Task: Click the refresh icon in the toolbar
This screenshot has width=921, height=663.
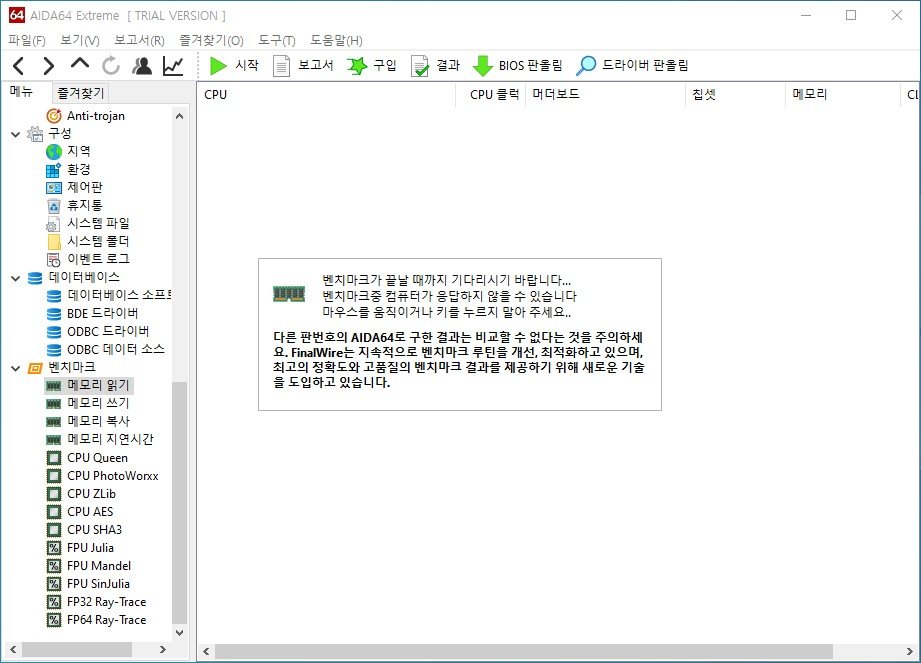Action: pyautogui.click(x=111, y=66)
